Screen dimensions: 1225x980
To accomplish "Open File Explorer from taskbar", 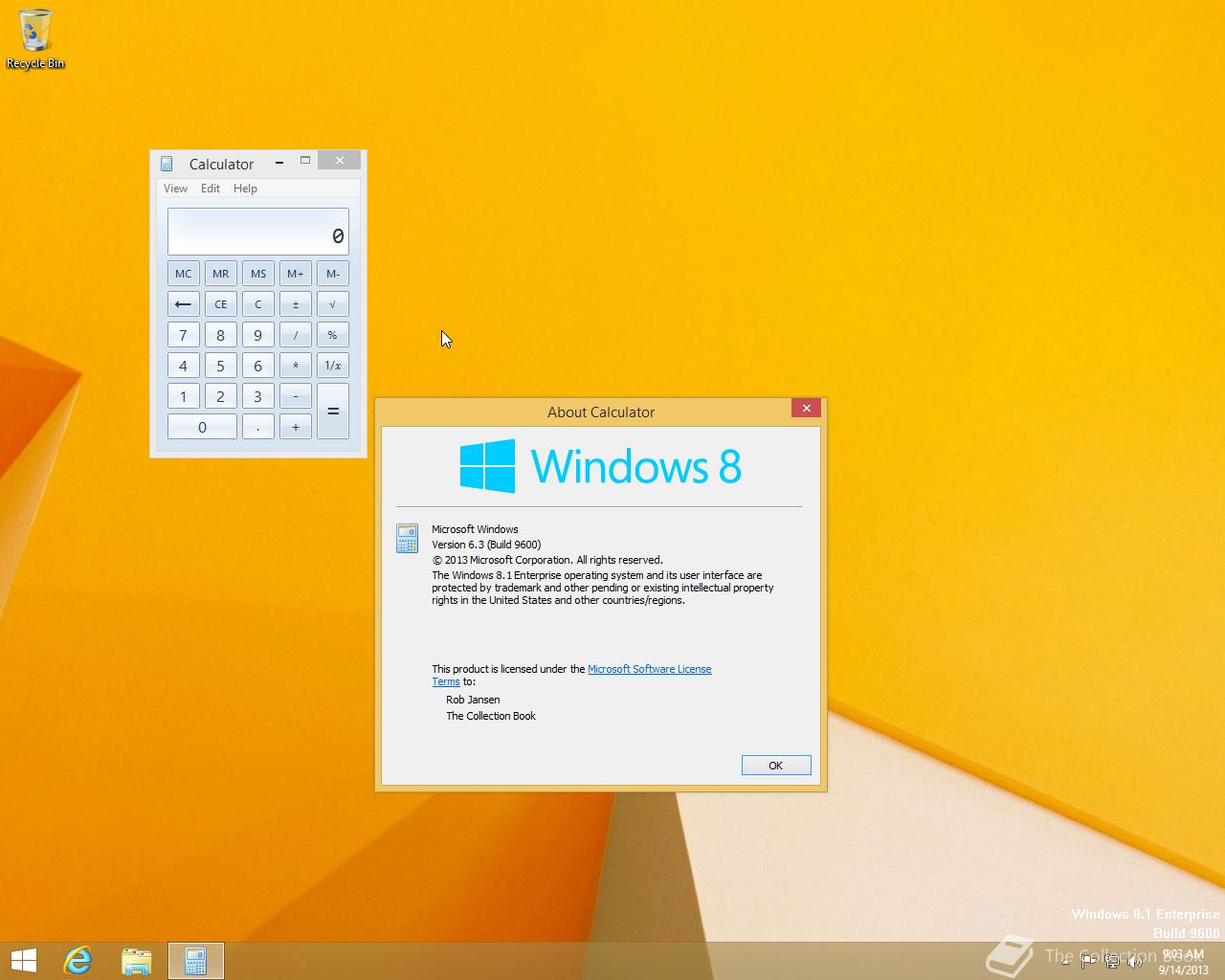I will tap(137, 961).
